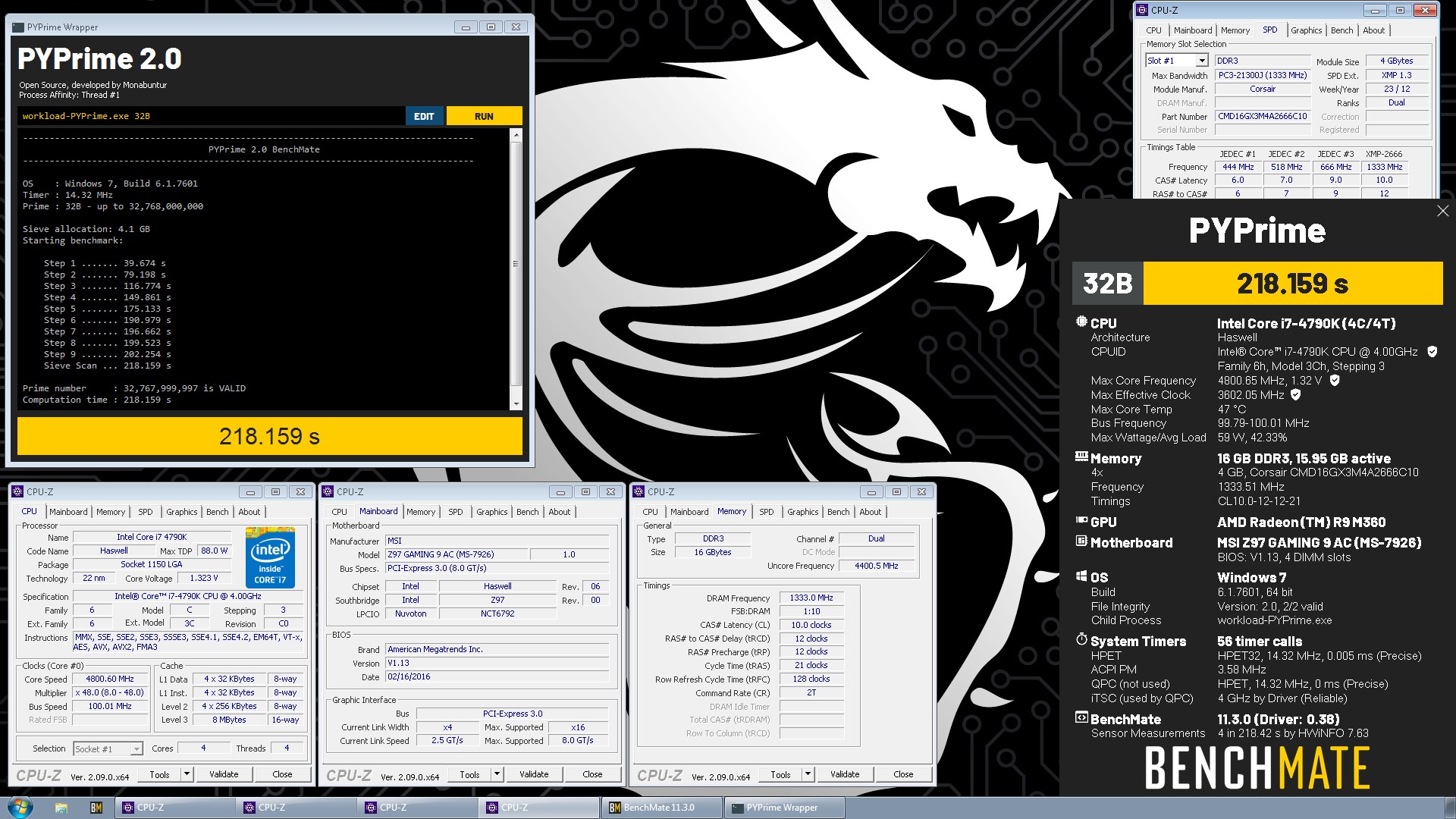
Task: Click the workload-PYPrime.exe 32B command field
Action: click(211, 116)
